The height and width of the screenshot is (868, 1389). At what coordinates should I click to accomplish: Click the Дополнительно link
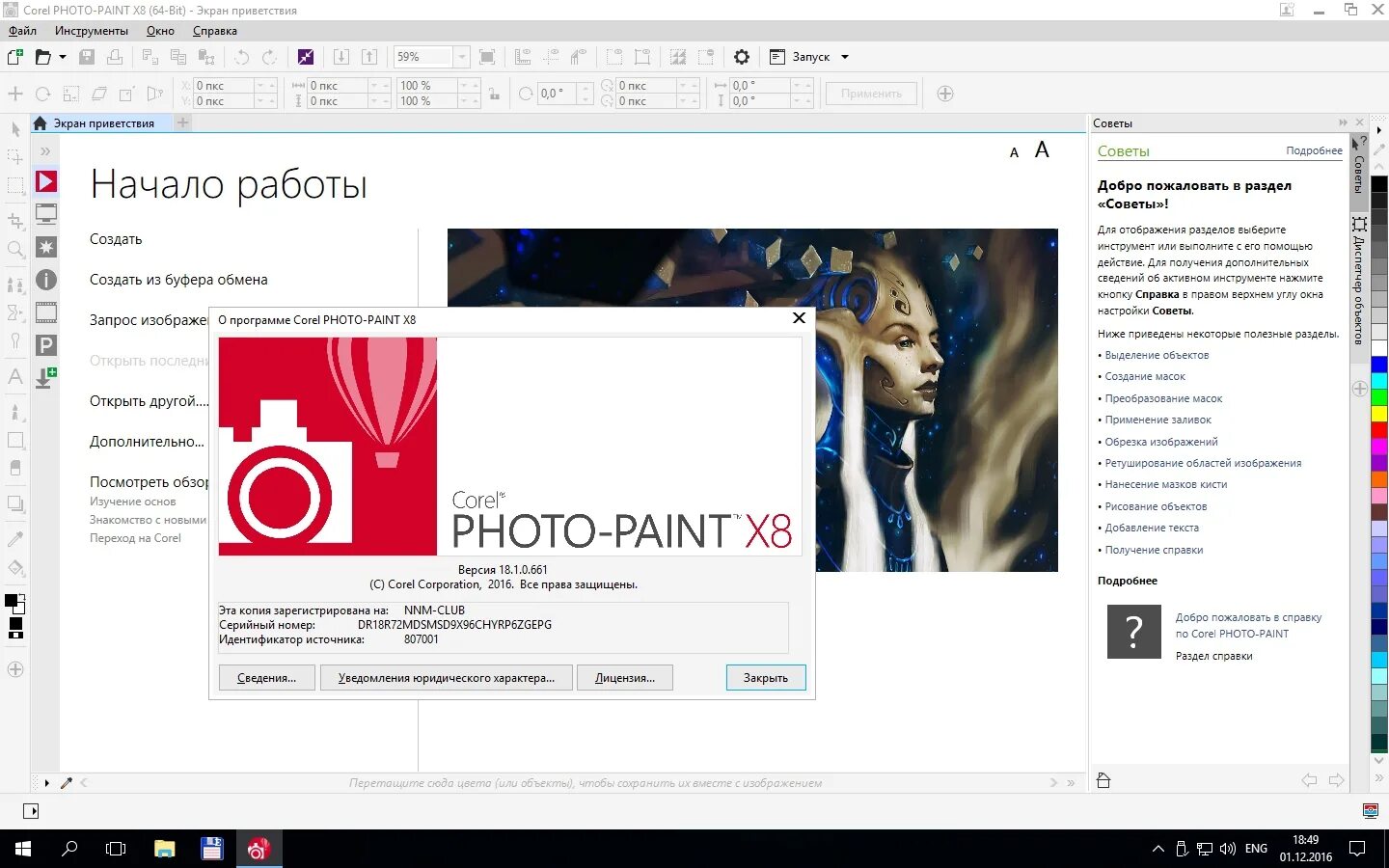pos(147,442)
